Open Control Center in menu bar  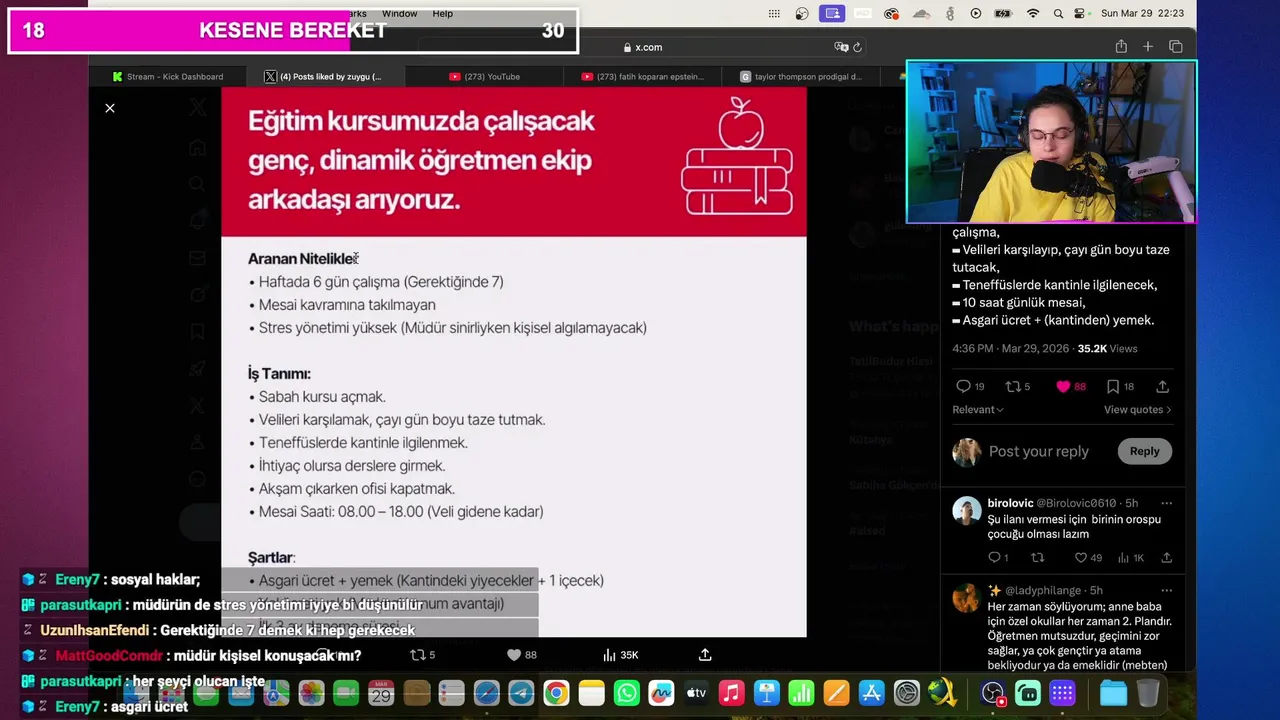click(x=1081, y=14)
